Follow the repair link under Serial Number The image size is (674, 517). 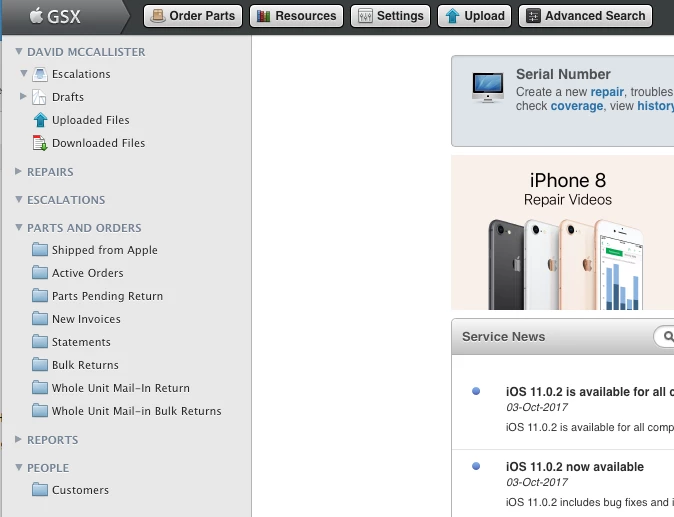(x=607, y=92)
